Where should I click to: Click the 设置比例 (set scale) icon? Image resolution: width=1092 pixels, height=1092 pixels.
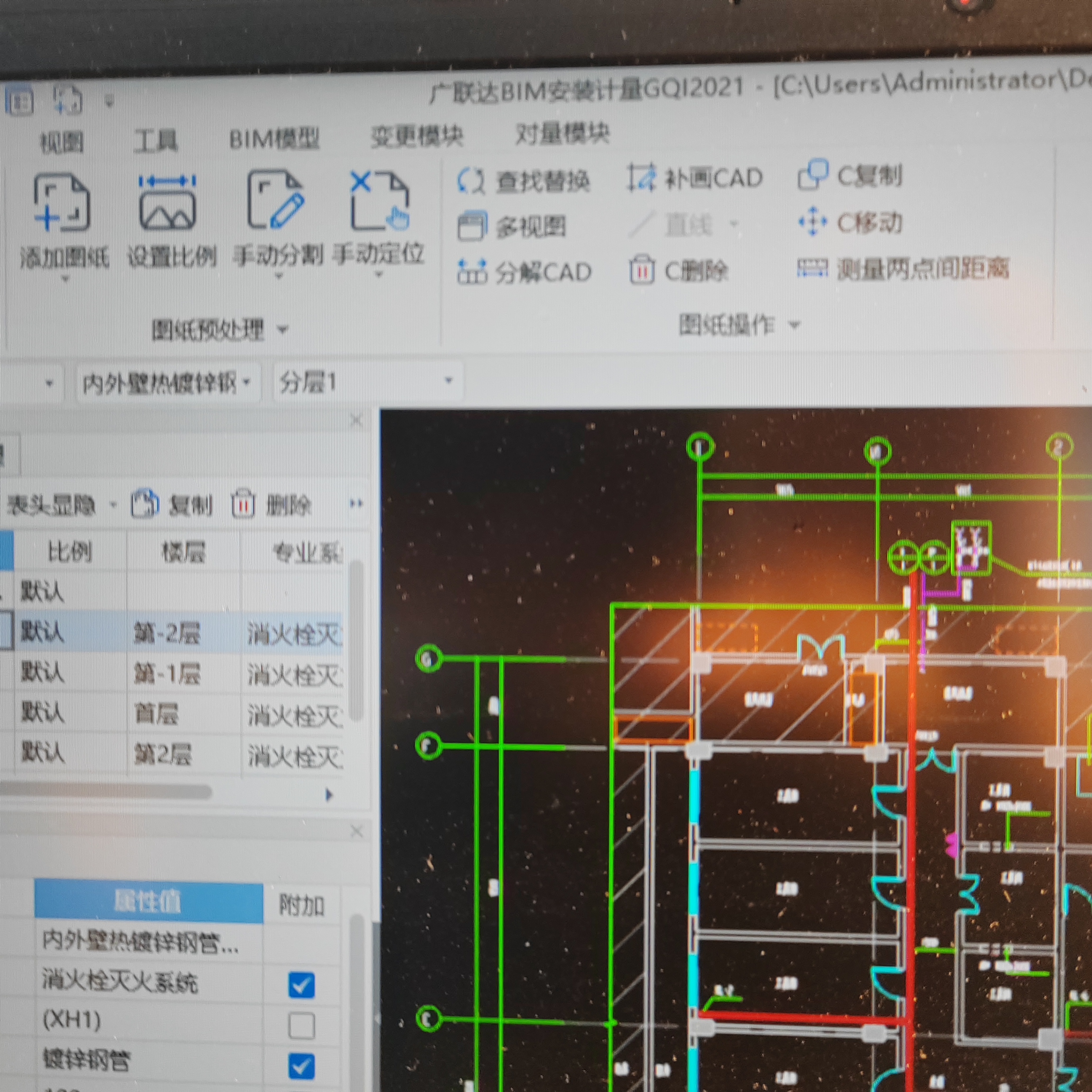167,202
